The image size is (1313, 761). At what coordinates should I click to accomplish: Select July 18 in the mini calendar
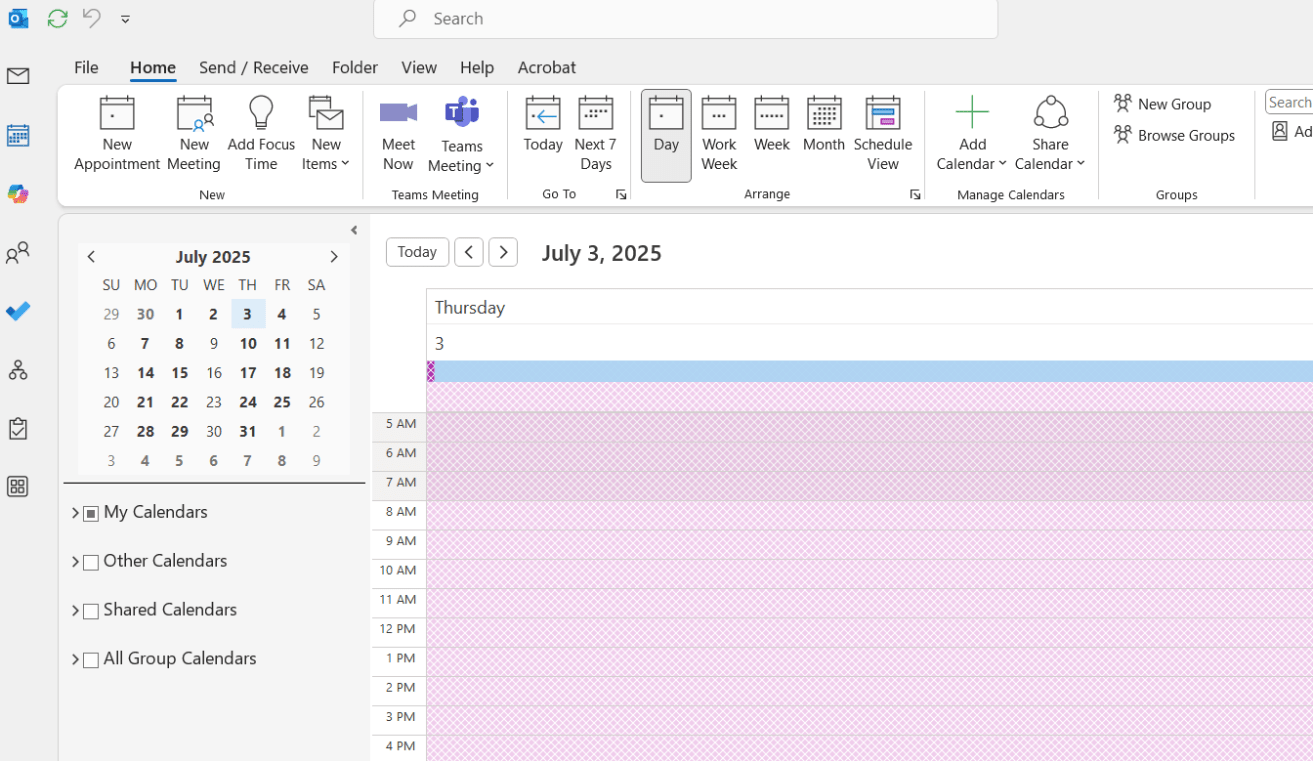[x=282, y=373]
